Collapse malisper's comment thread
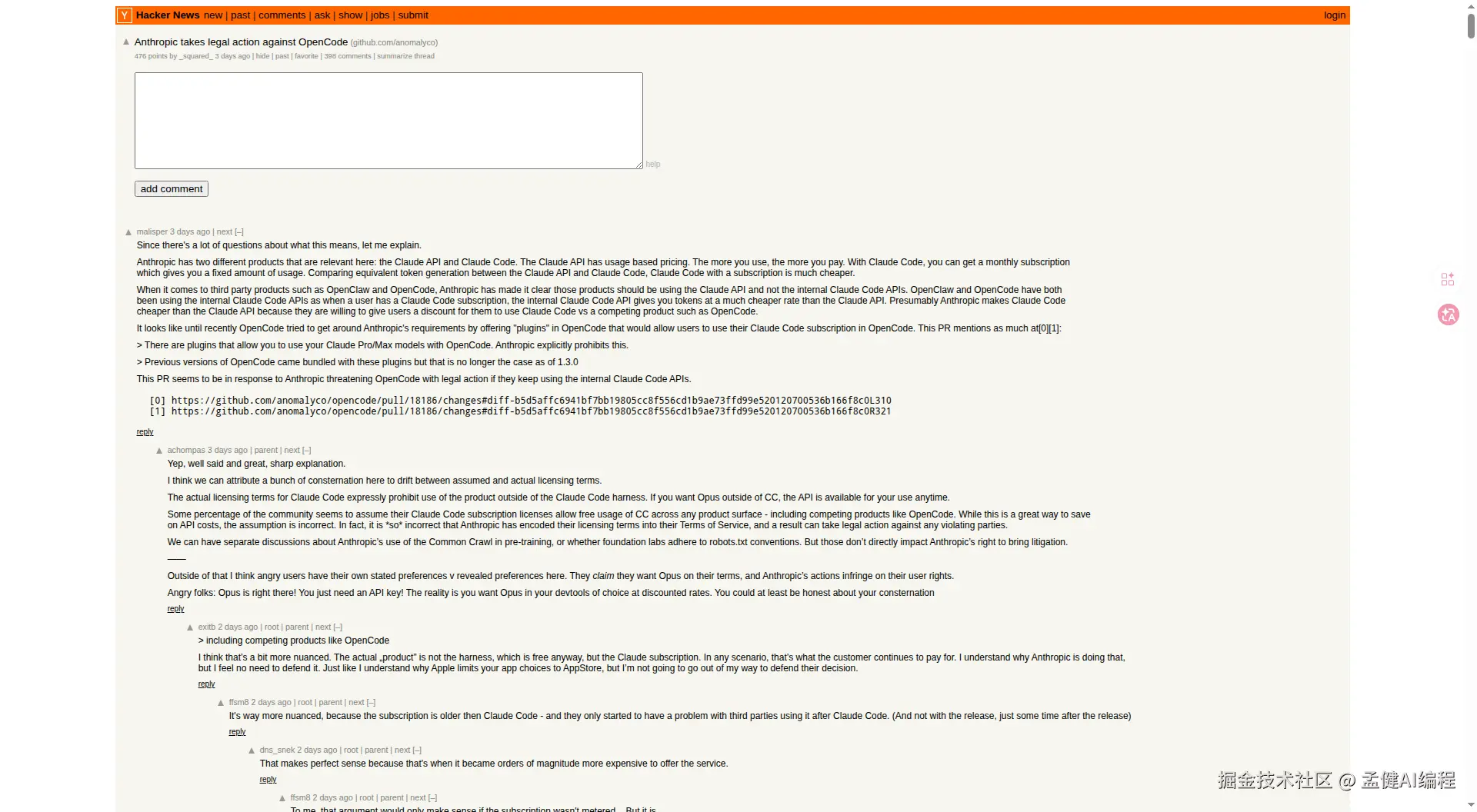The image size is (1477, 812). click(239, 231)
